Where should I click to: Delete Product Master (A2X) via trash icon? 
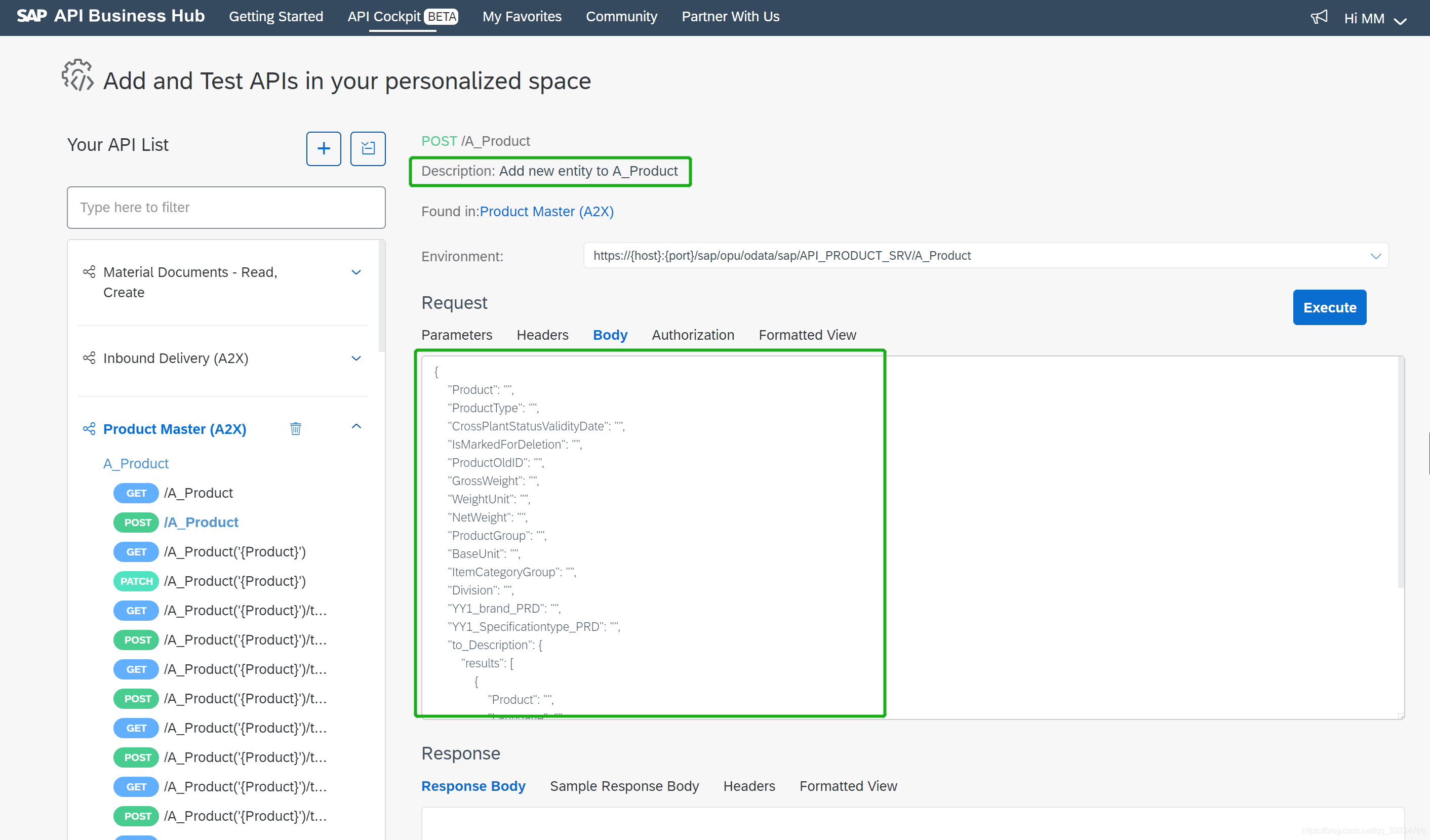(295, 428)
